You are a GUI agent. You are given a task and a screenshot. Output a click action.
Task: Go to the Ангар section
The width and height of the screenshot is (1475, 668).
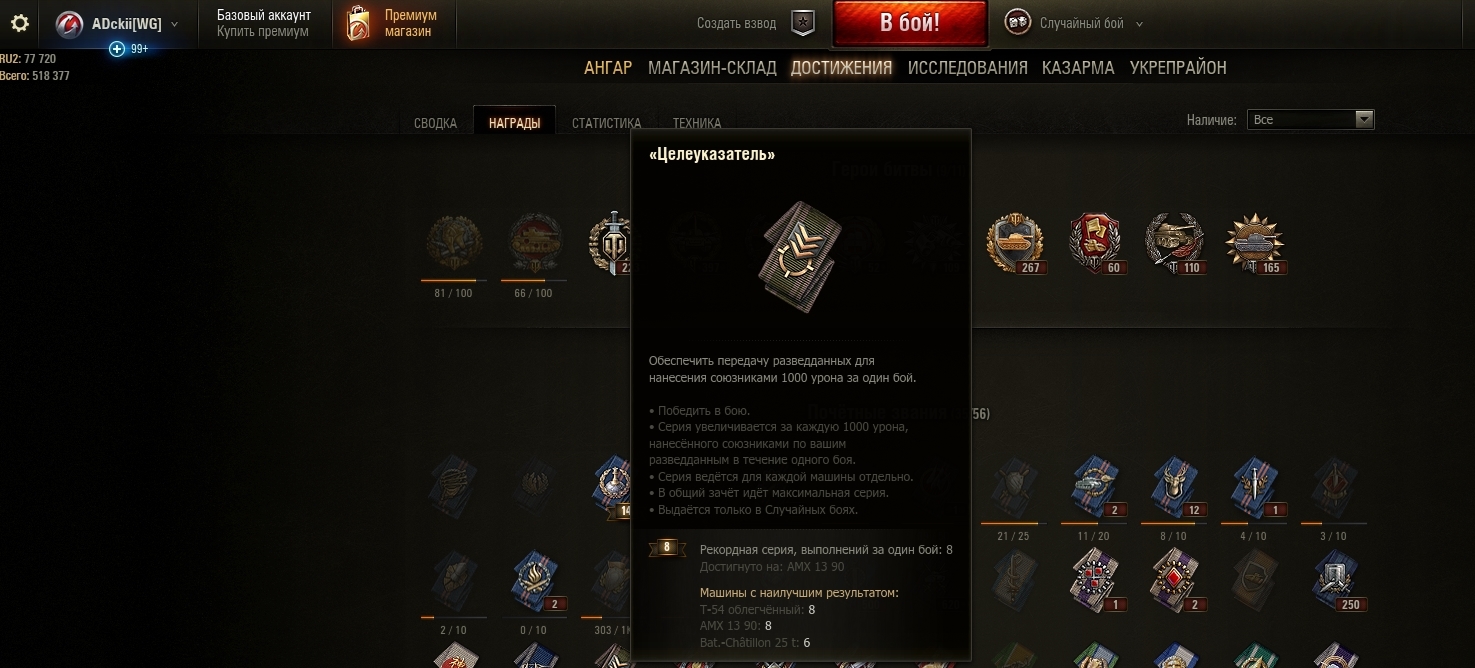tap(608, 68)
